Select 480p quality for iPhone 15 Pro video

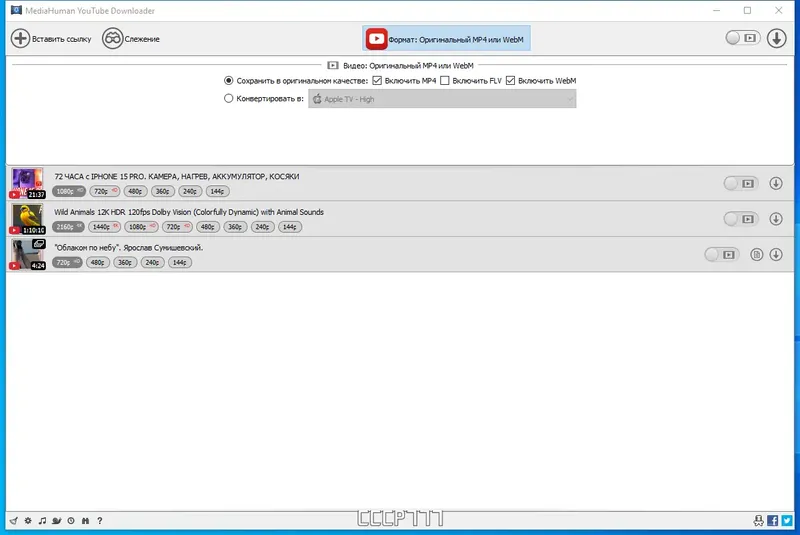coord(135,191)
